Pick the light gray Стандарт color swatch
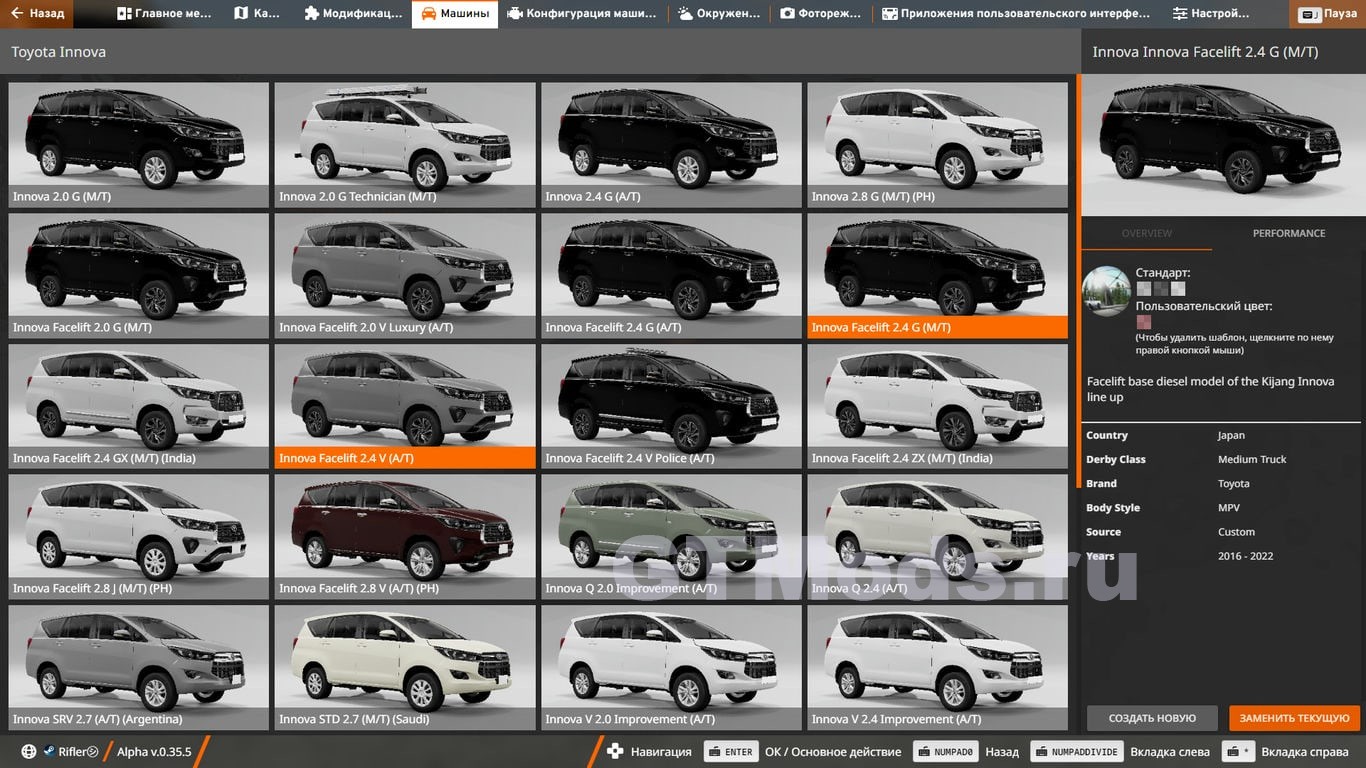 pos(1144,289)
